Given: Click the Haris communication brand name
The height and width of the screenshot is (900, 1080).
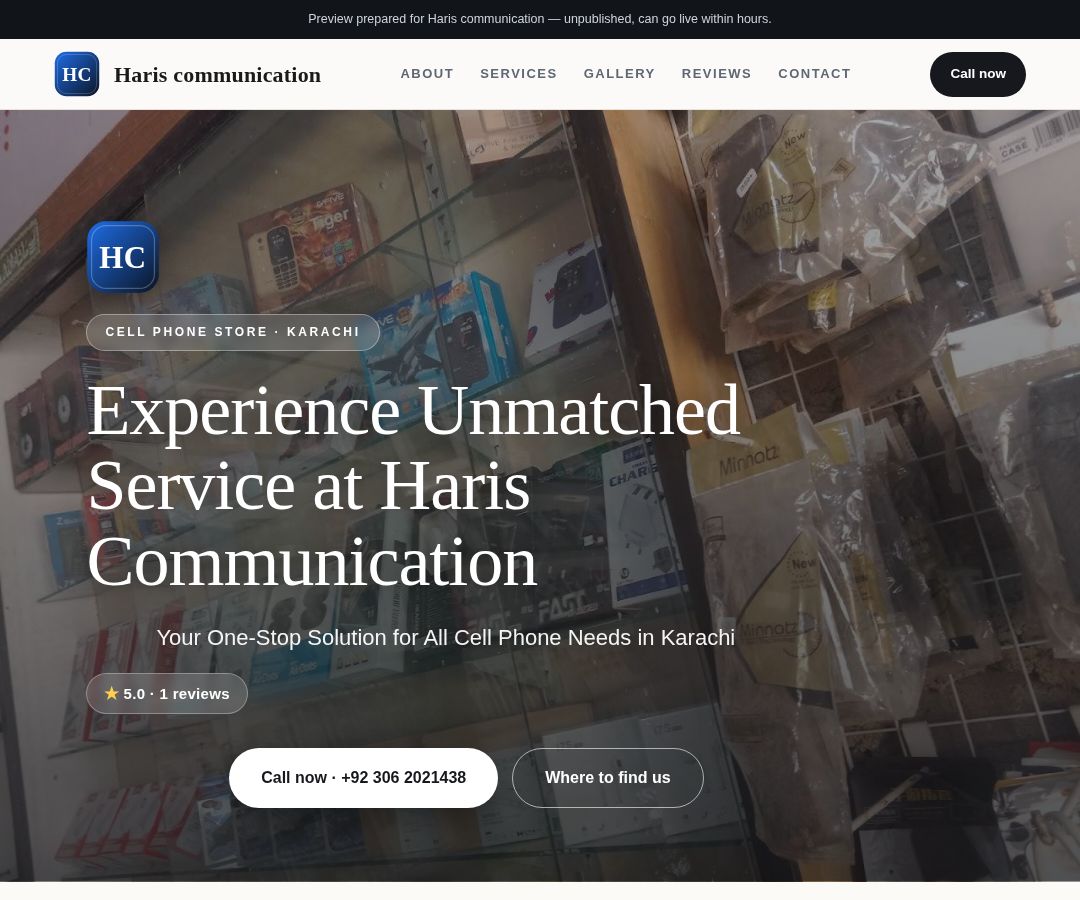Looking at the screenshot, I should pyautogui.click(x=217, y=74).
